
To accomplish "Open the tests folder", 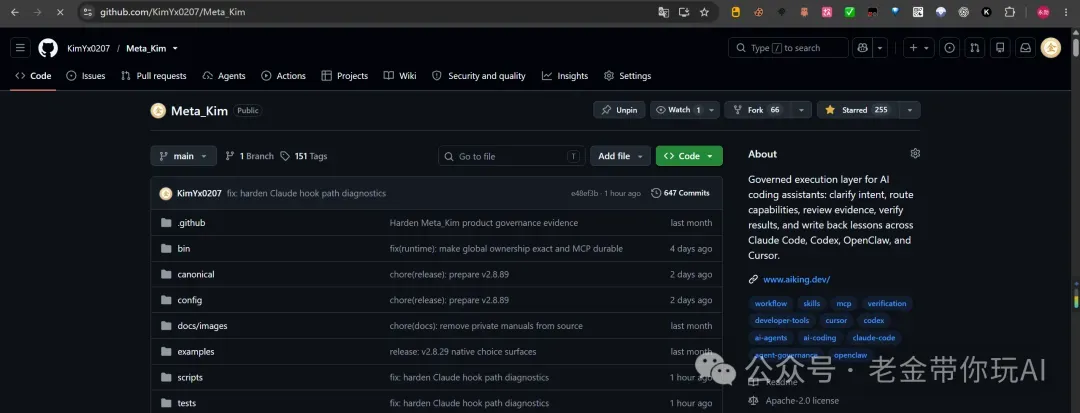I will pos(187,403).
